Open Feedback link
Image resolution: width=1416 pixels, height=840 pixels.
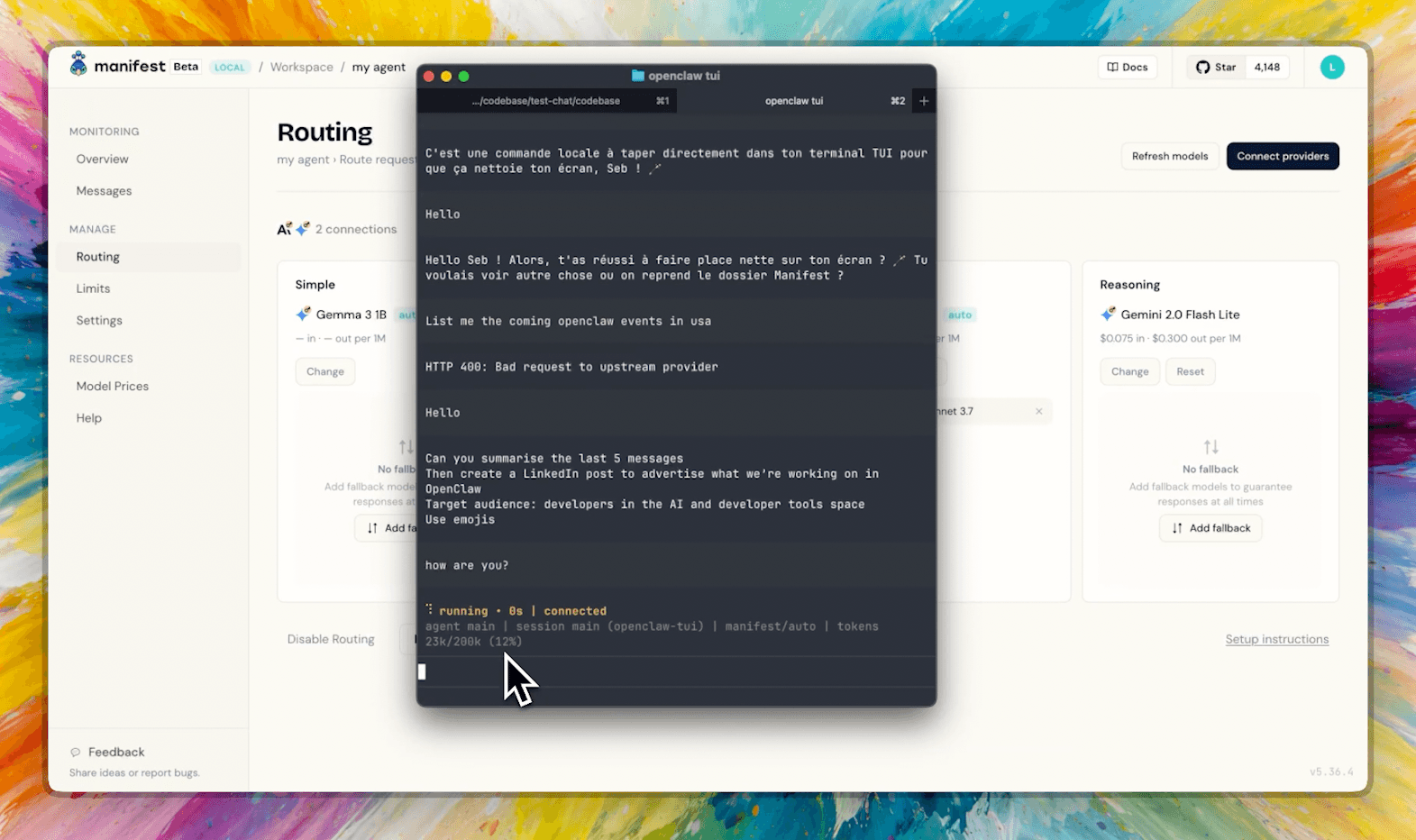tap(116, 752)
